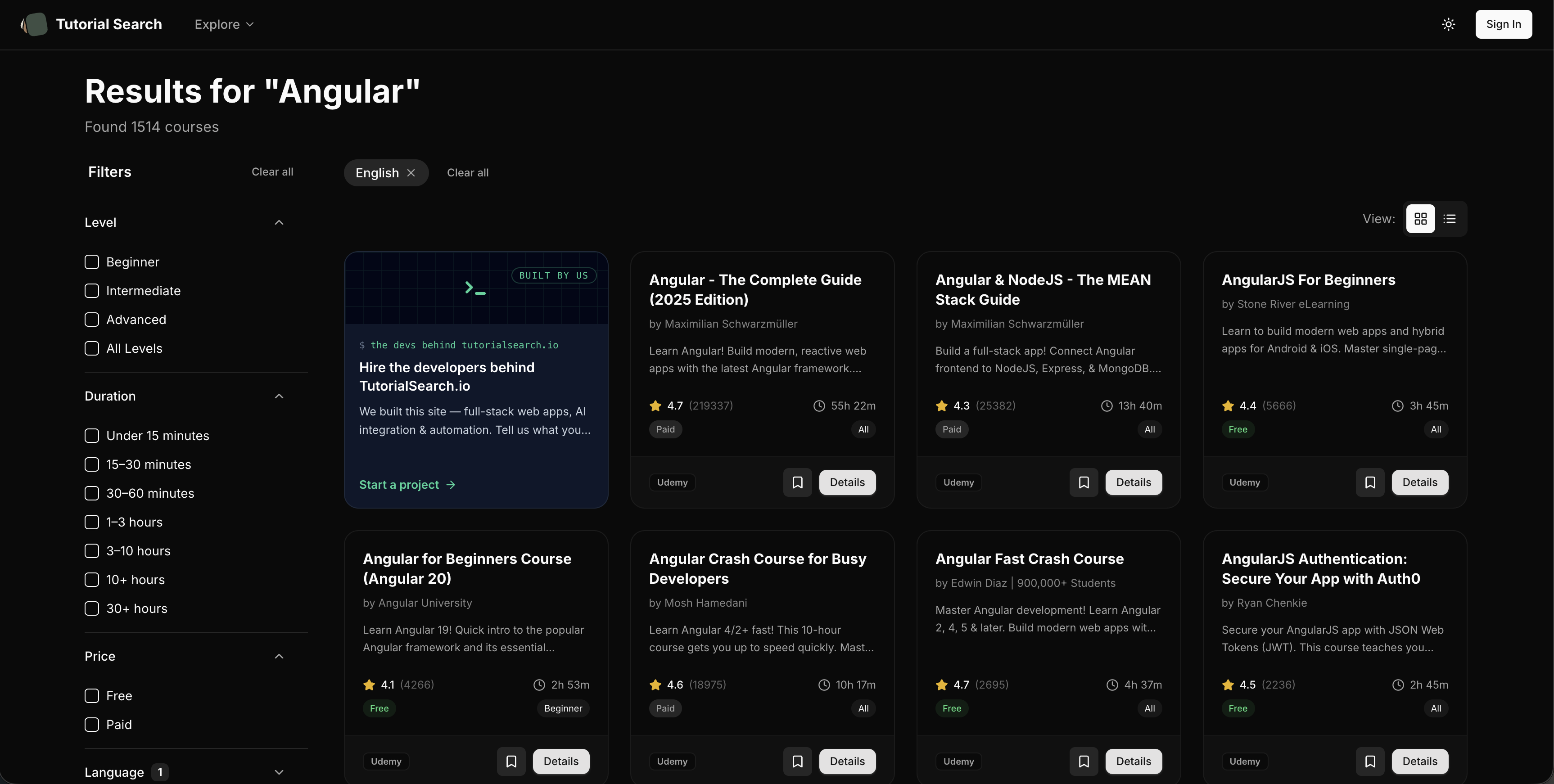Screen dimensions: 1554x784
Task: Collapse the Duration filter section
Action: tap(279, 396)
